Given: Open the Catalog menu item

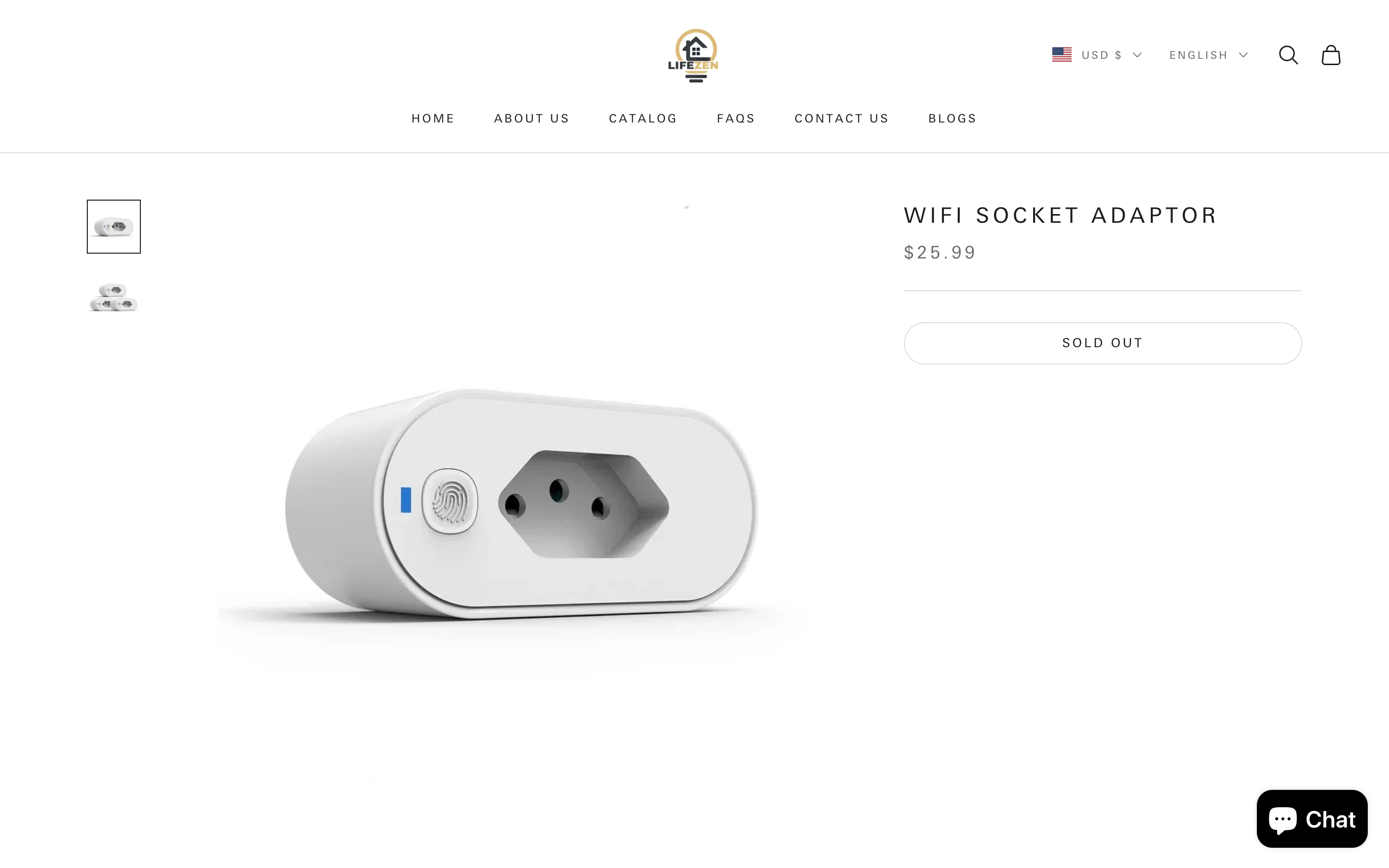Looking at the screenshot, I should (643, 118).
